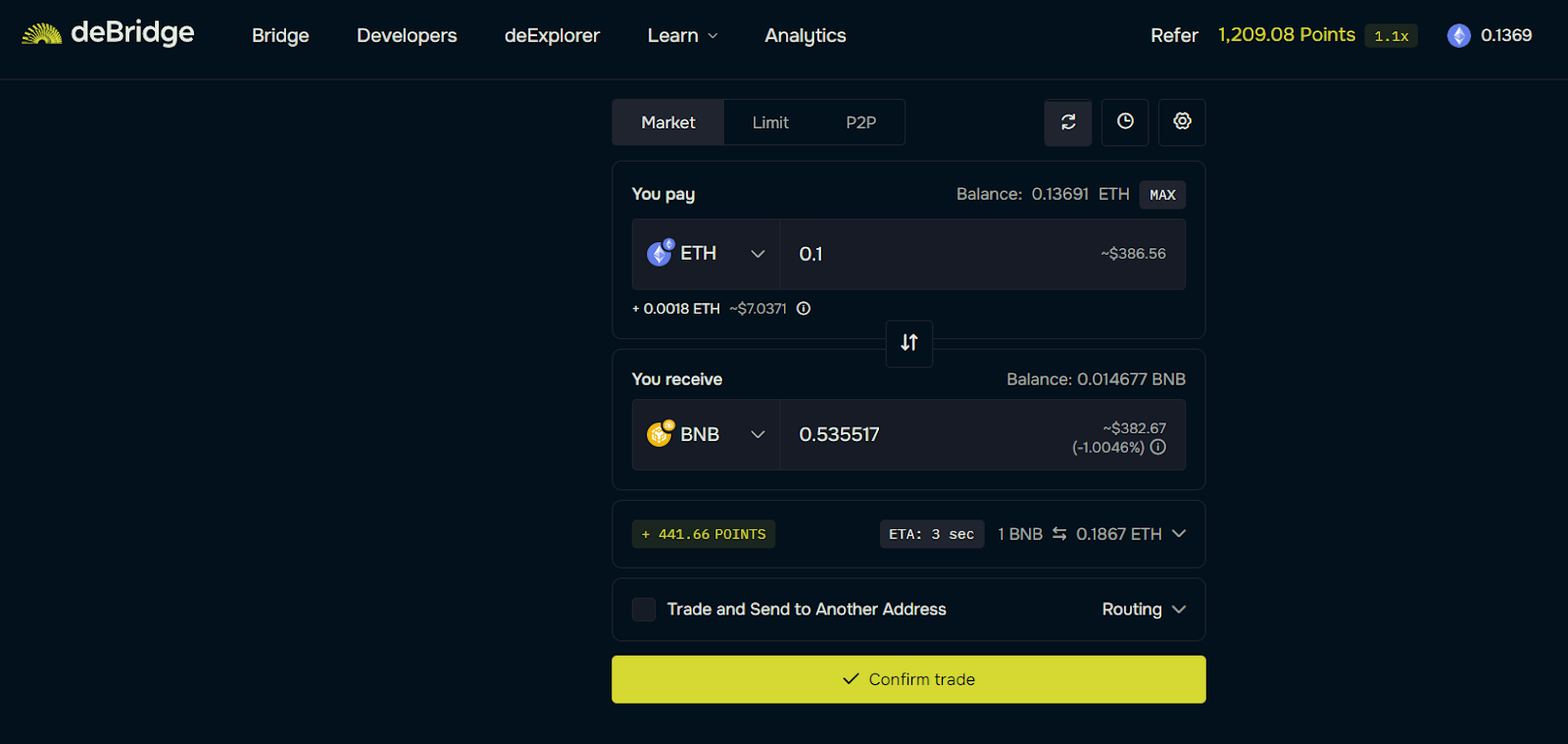This screenshot has width=1568, height=744.
Task: Click the MAX balance button
Action: point(1162,195)
